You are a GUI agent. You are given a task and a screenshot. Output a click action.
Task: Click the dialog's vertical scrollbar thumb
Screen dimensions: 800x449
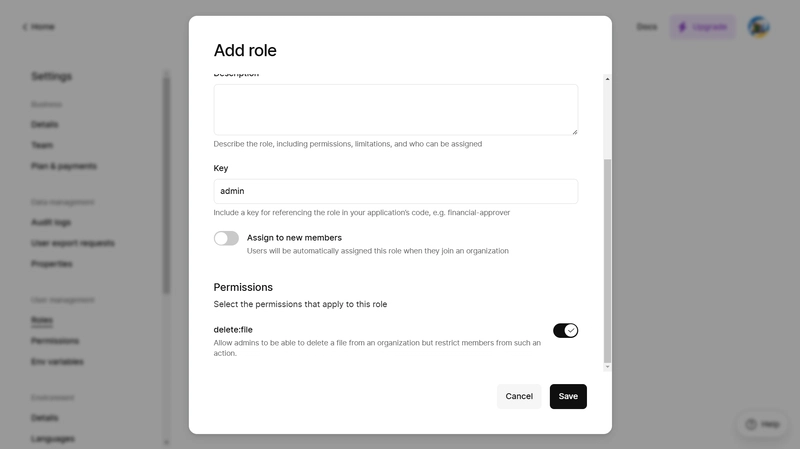click(607, 261)
